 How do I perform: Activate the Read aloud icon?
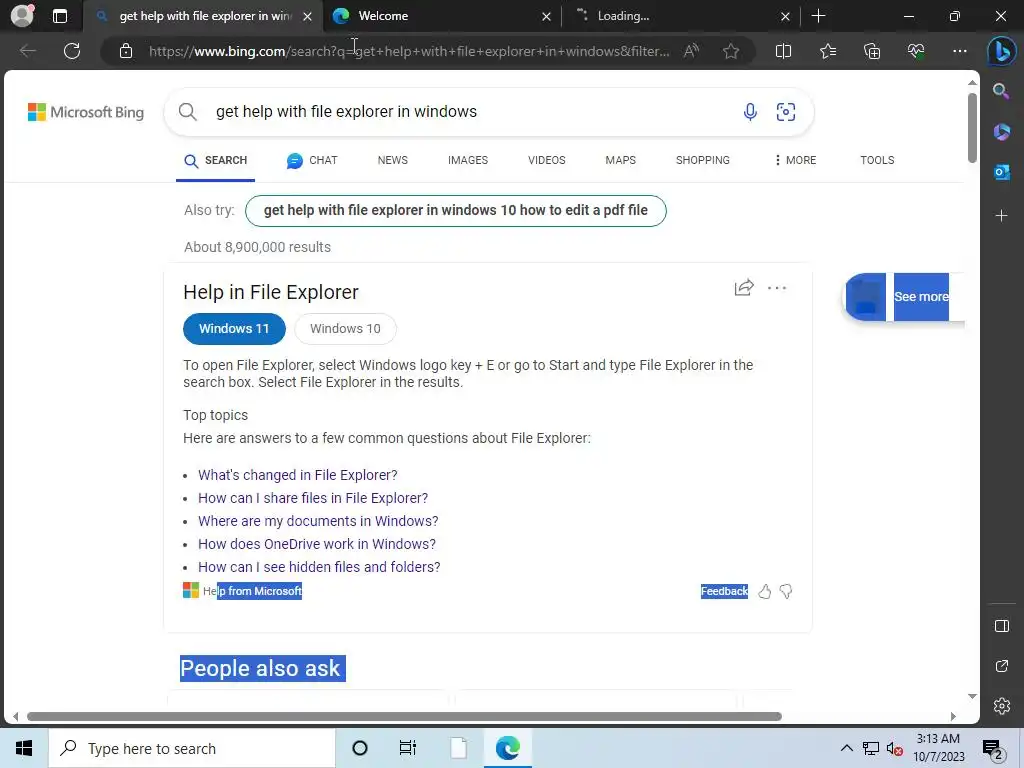pyautogui.click(x=691, y=51)
